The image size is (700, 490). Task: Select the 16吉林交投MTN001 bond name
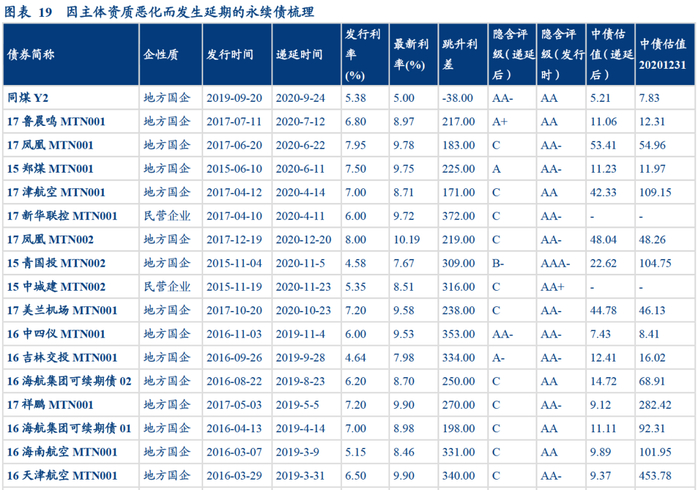pyautogui.click(x=62, y=357)
